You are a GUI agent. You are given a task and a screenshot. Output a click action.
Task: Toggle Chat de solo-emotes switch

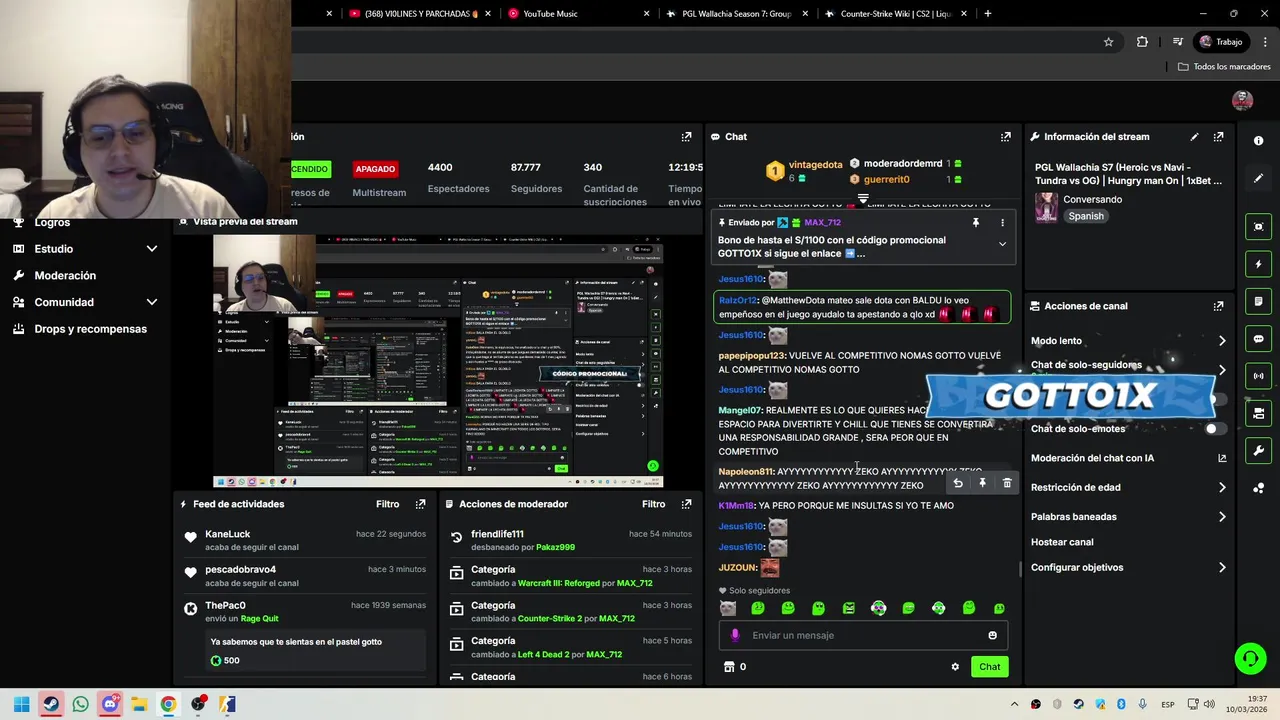[1215, 429]
